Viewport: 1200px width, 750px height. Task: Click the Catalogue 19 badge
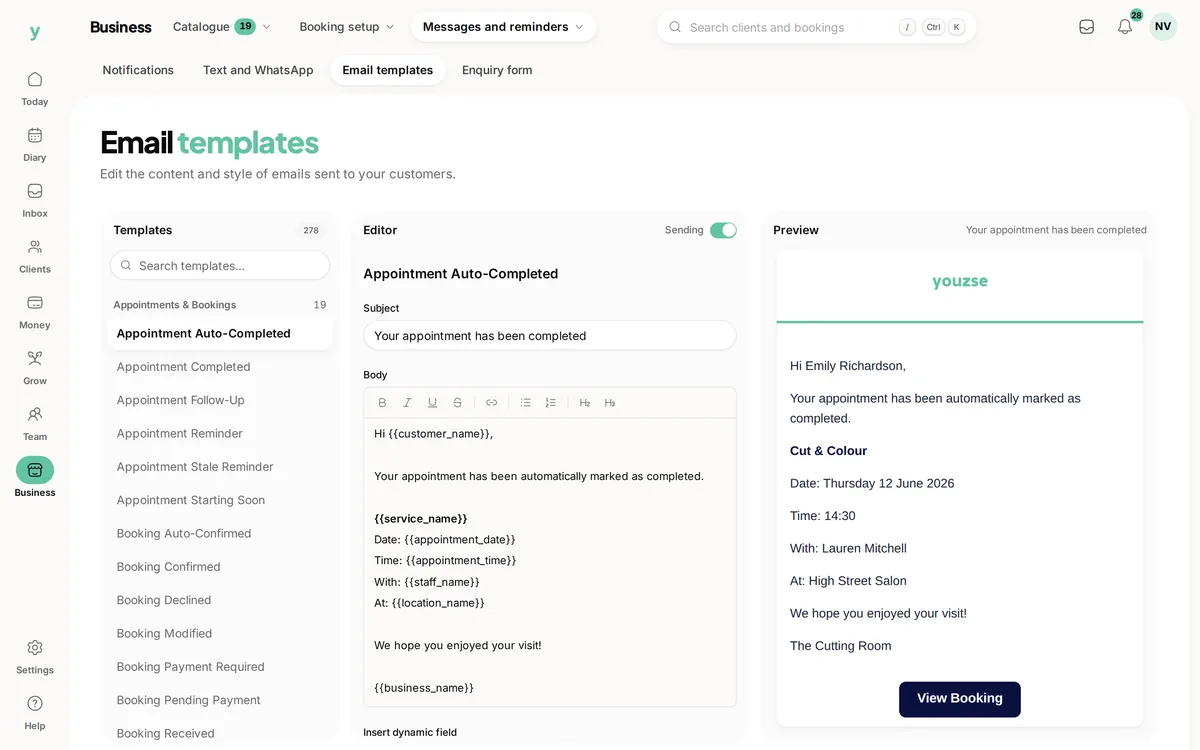point(245,27)
